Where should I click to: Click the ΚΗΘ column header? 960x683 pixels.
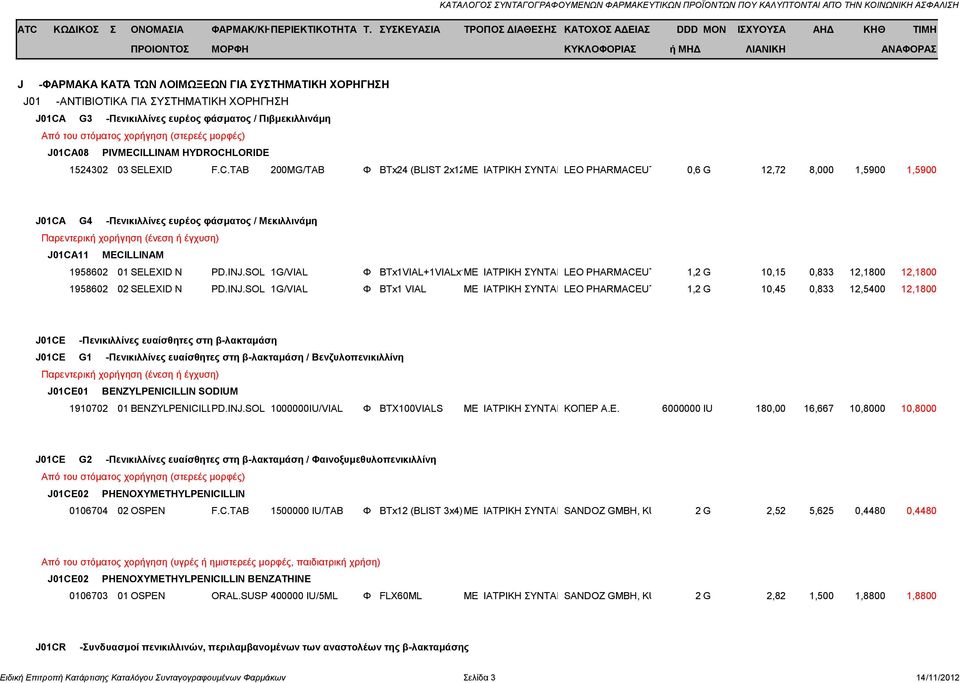874,29
